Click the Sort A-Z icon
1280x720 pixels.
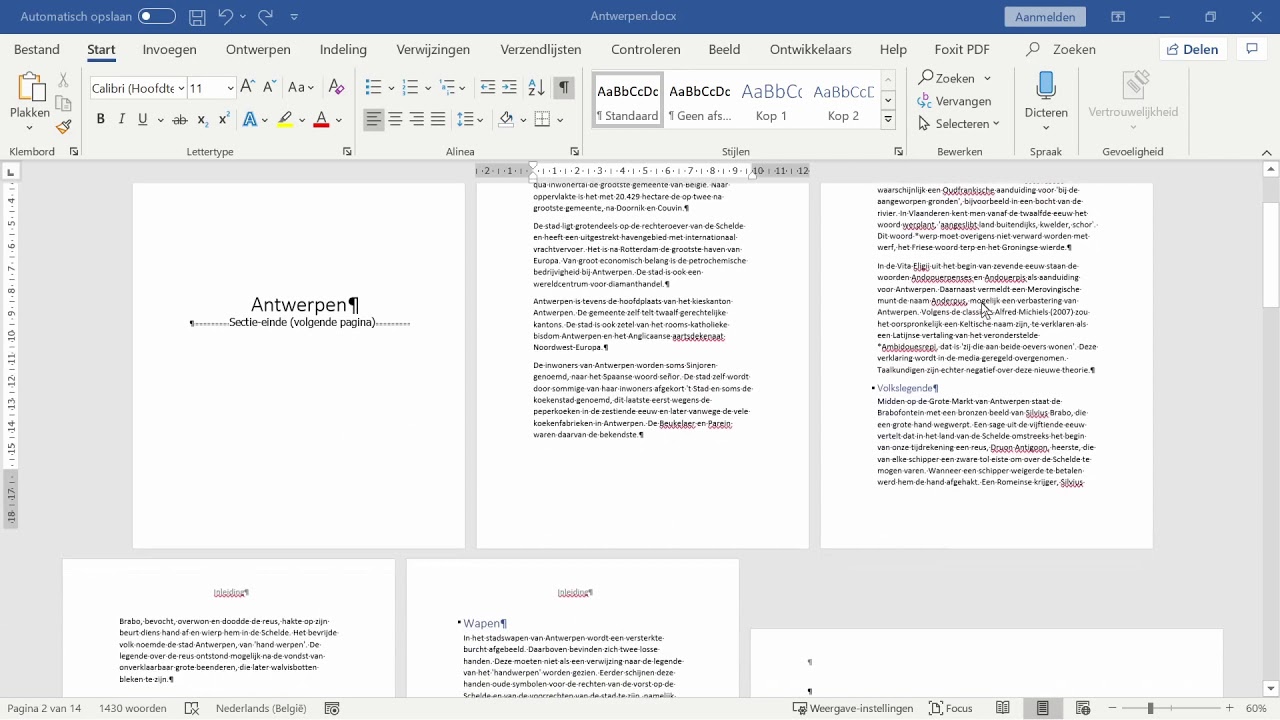536,88
